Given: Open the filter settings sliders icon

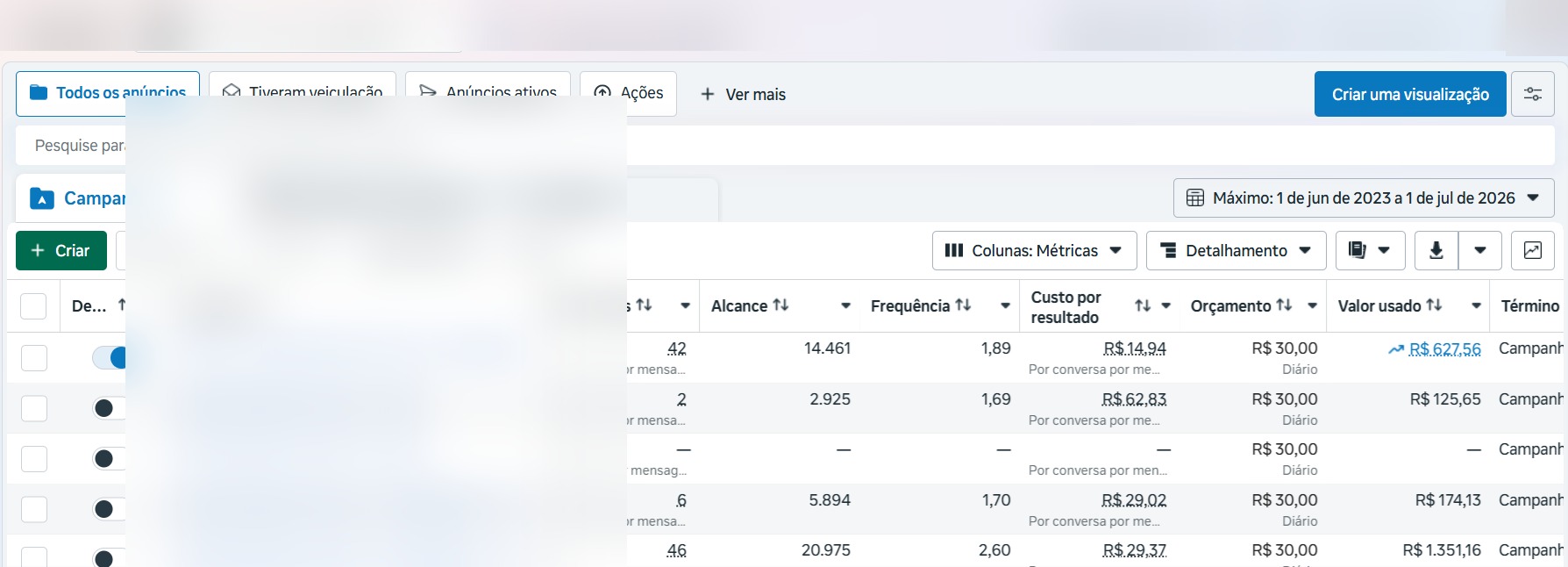Looking at the screenshot, I should coord(1532,94).
